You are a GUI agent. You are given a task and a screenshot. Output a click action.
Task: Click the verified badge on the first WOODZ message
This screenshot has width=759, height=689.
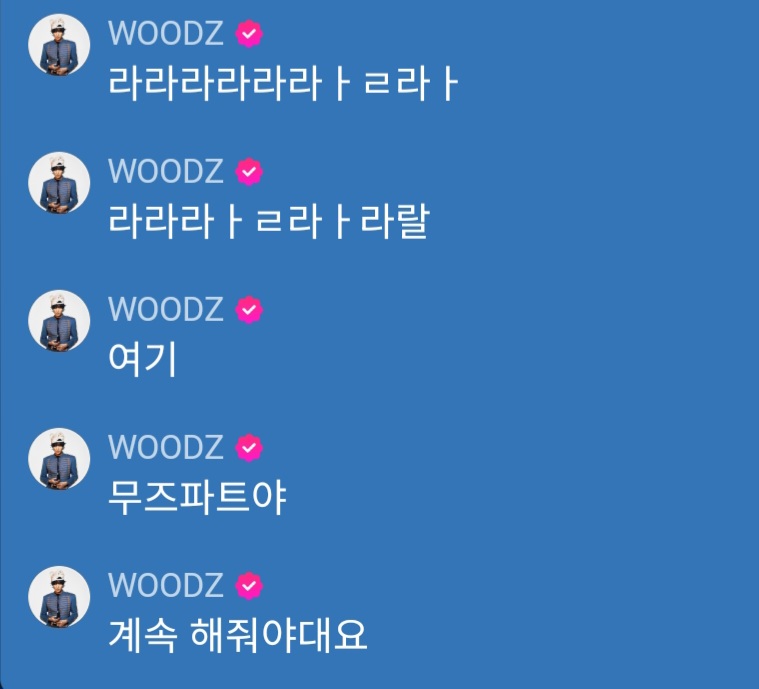249,33
